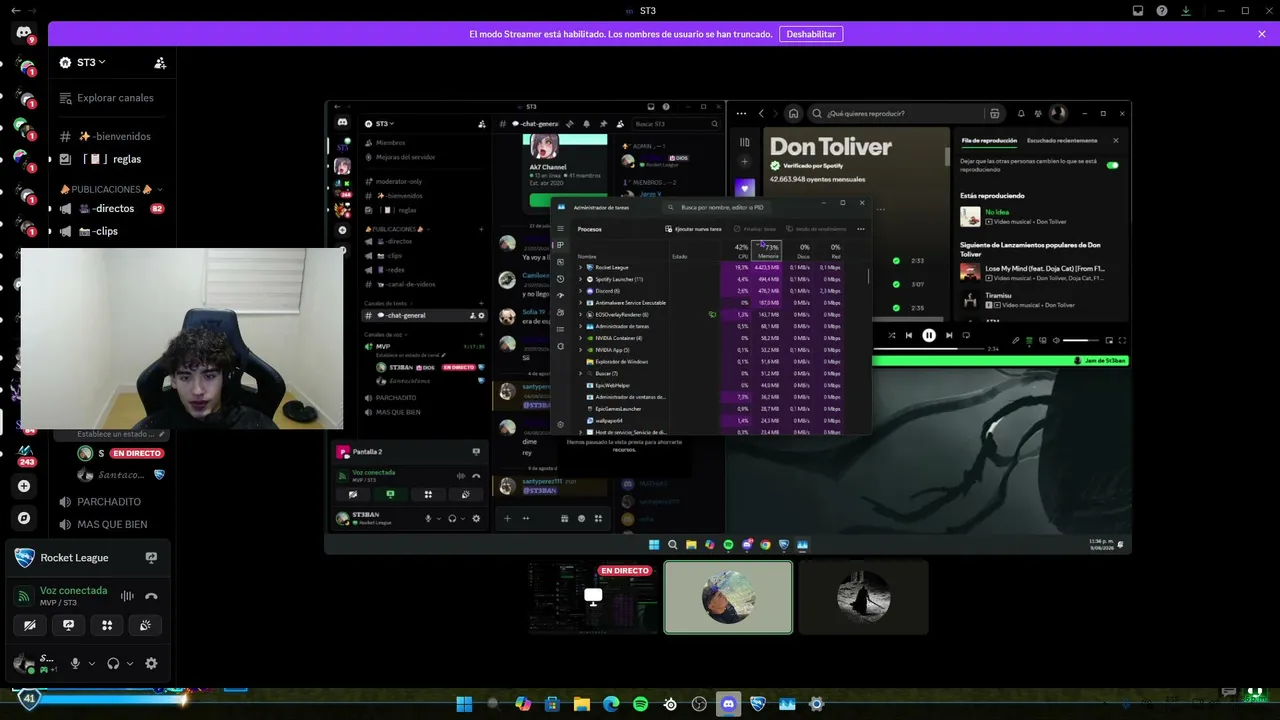Viewport: 1280px width, 720px height.
Task: Deafen using the headphones icon in user panel
Action: [x=113, y=663]
